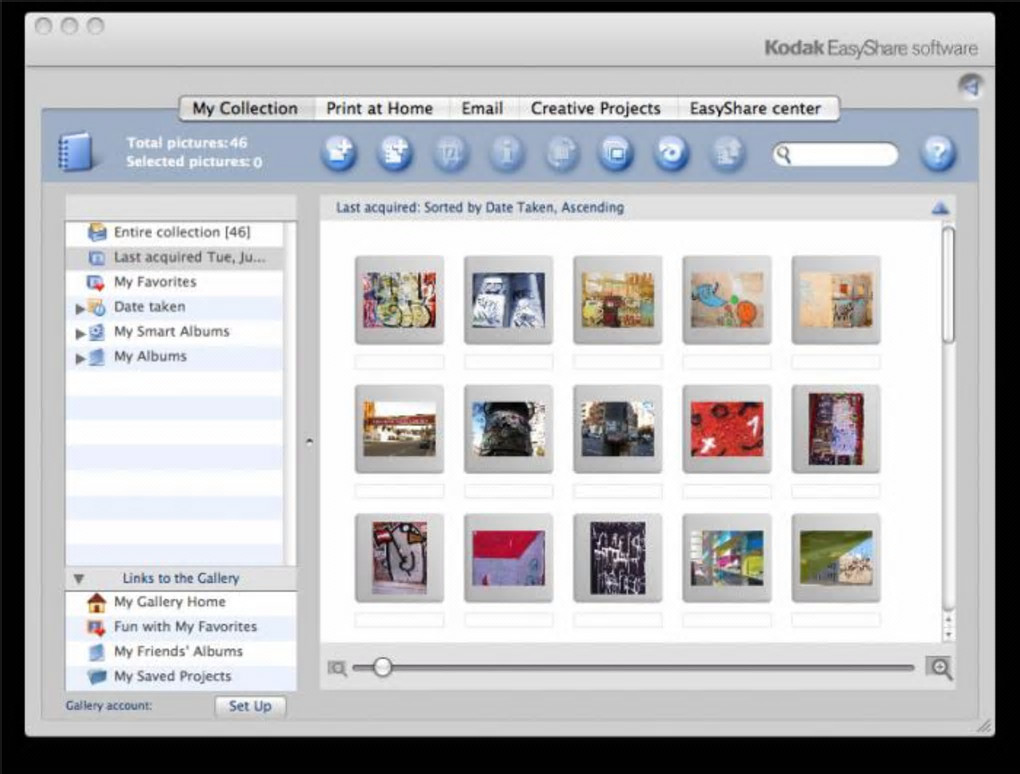Click the triangle button below Kodak logo
Viewport: 1020px width, 774px height.
pos(971,86)
